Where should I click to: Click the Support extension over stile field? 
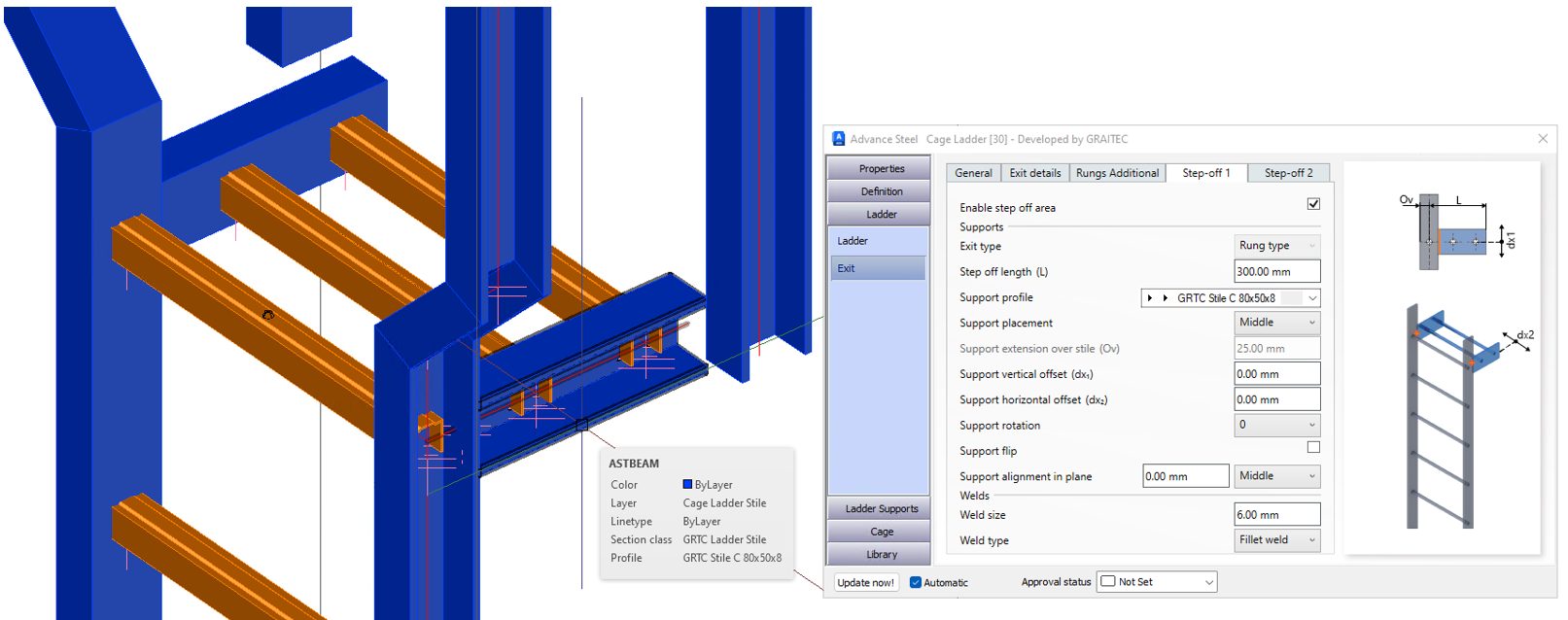[1277, 348]
